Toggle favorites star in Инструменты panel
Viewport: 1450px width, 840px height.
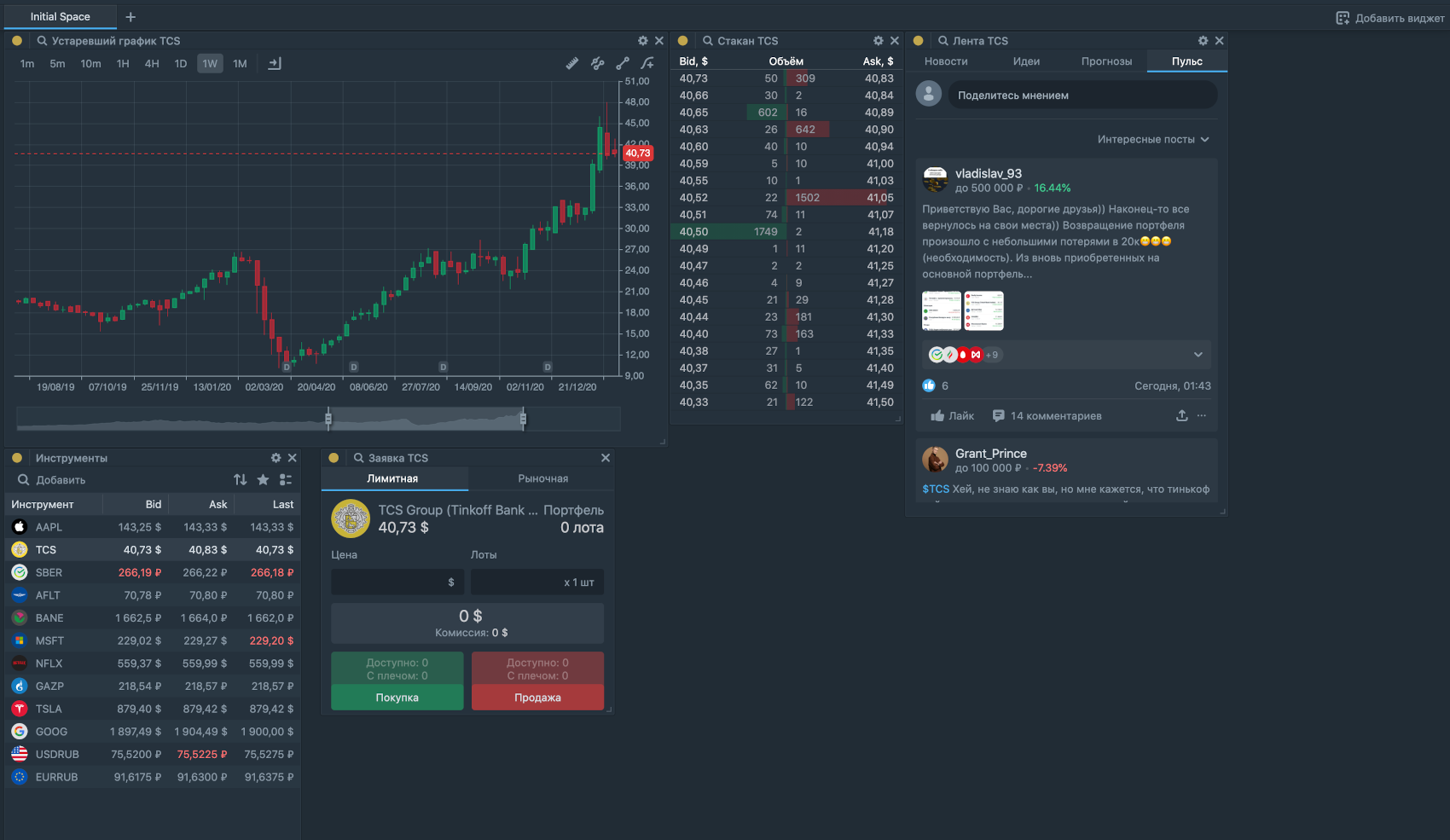pos(263,480)
